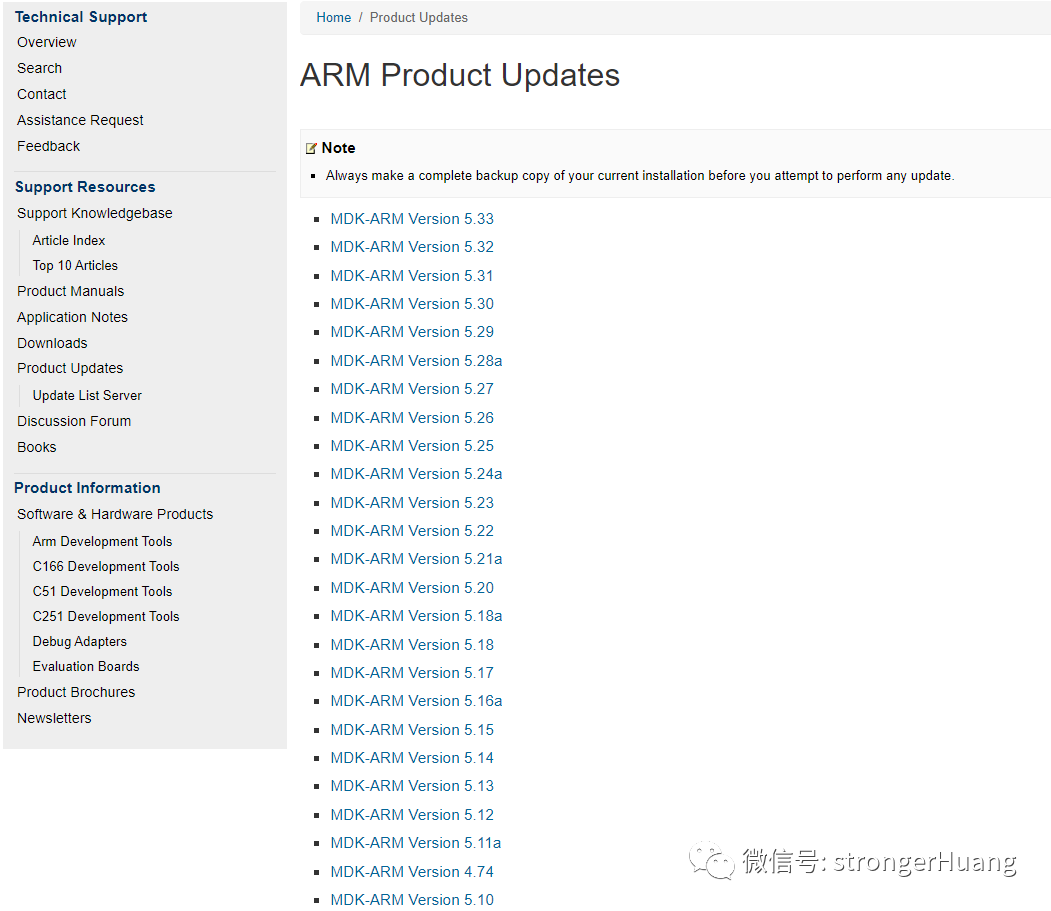
Task: Open C166 Development Tools
Action: 106,566
